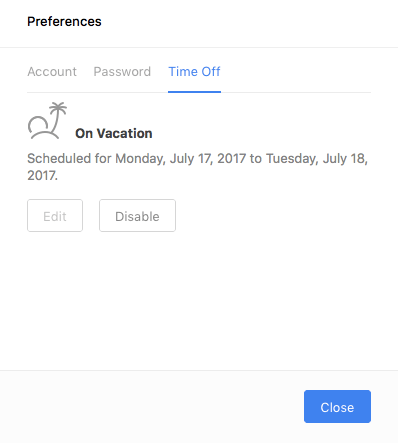
Task: Click the Preferences dialog title
Action: pos(64,22)
